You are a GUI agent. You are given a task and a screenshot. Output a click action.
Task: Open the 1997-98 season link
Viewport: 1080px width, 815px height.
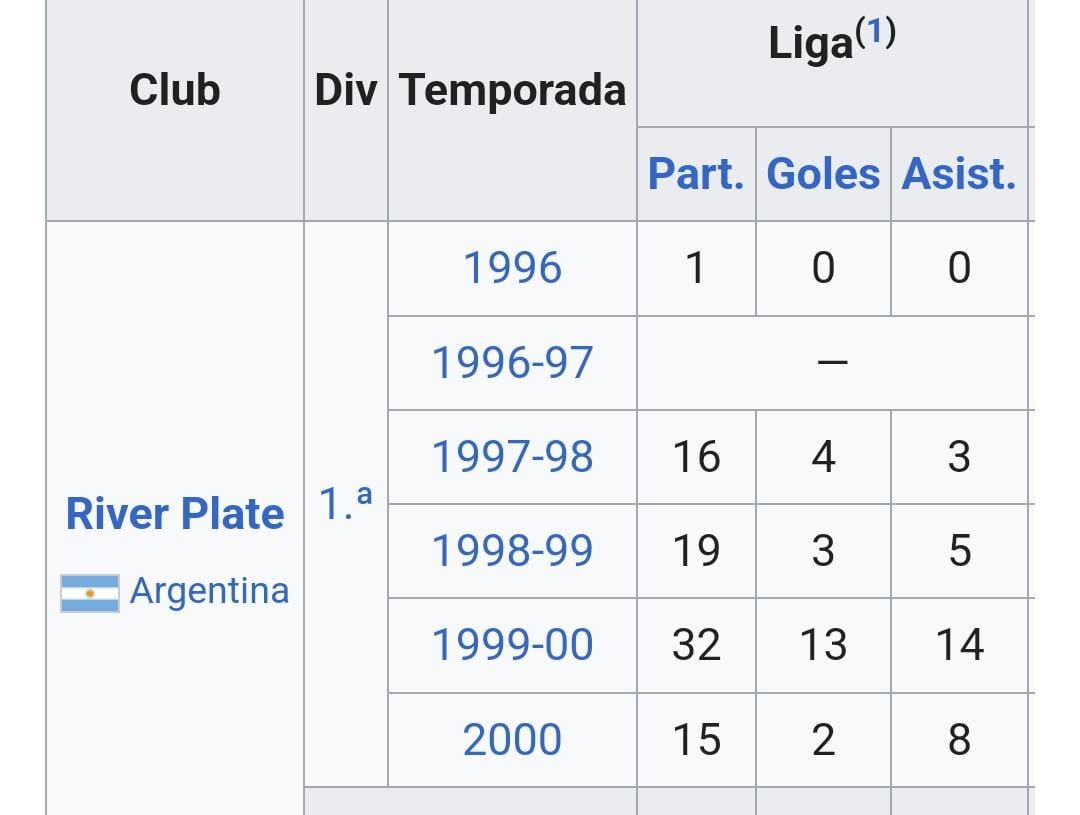coord(512,457)
